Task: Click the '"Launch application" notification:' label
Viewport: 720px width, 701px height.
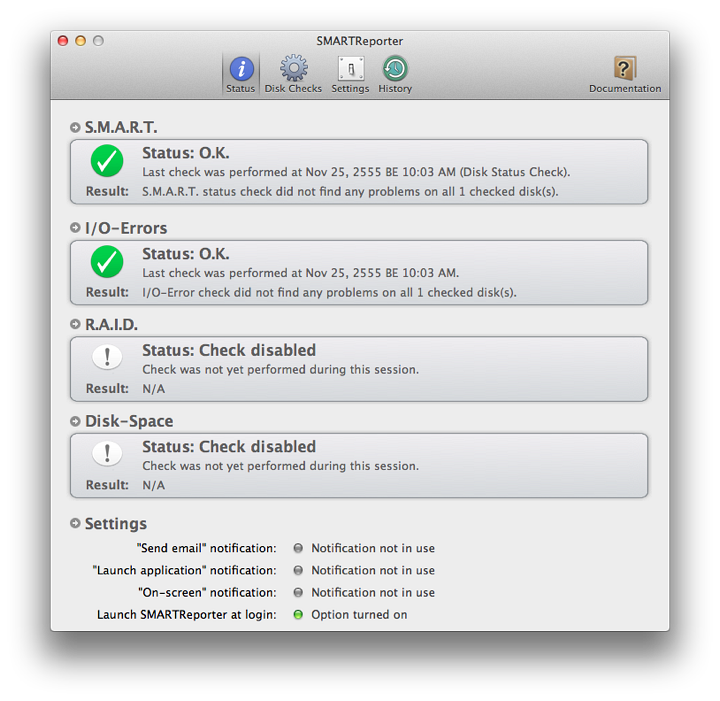Action: [x=185, y=570]
